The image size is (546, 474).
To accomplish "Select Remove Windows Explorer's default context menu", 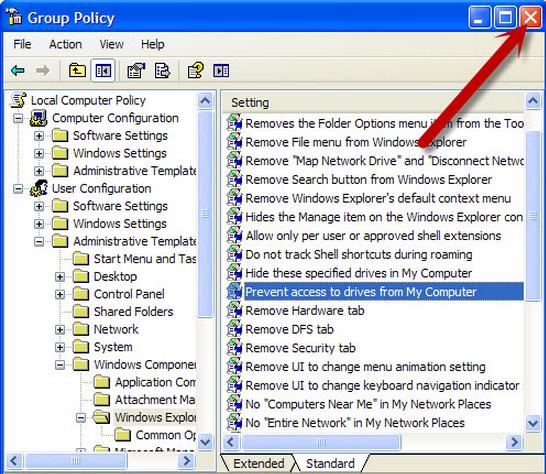I will 378,198.
